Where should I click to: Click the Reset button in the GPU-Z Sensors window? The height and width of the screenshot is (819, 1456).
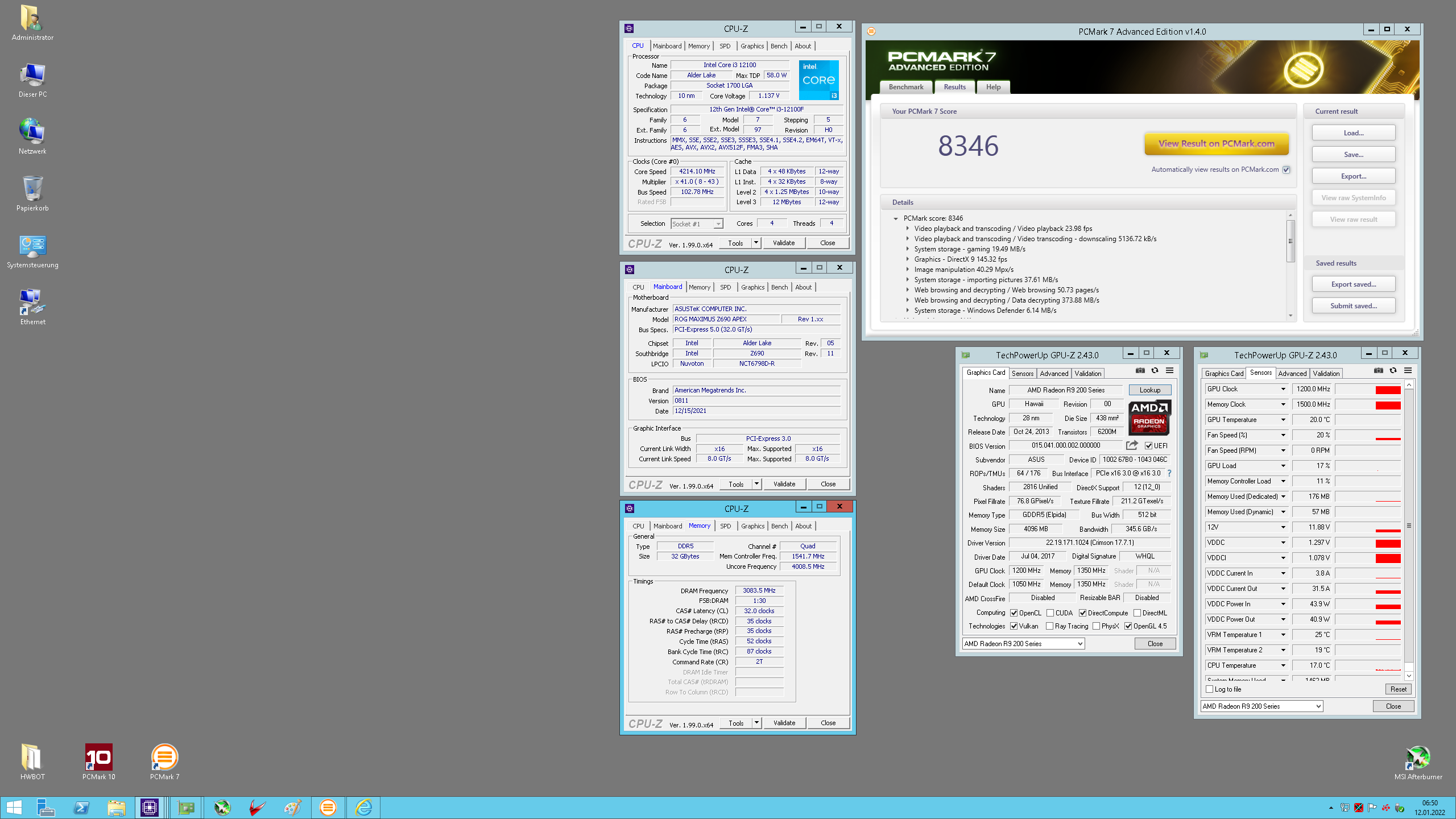point(1398,689)
